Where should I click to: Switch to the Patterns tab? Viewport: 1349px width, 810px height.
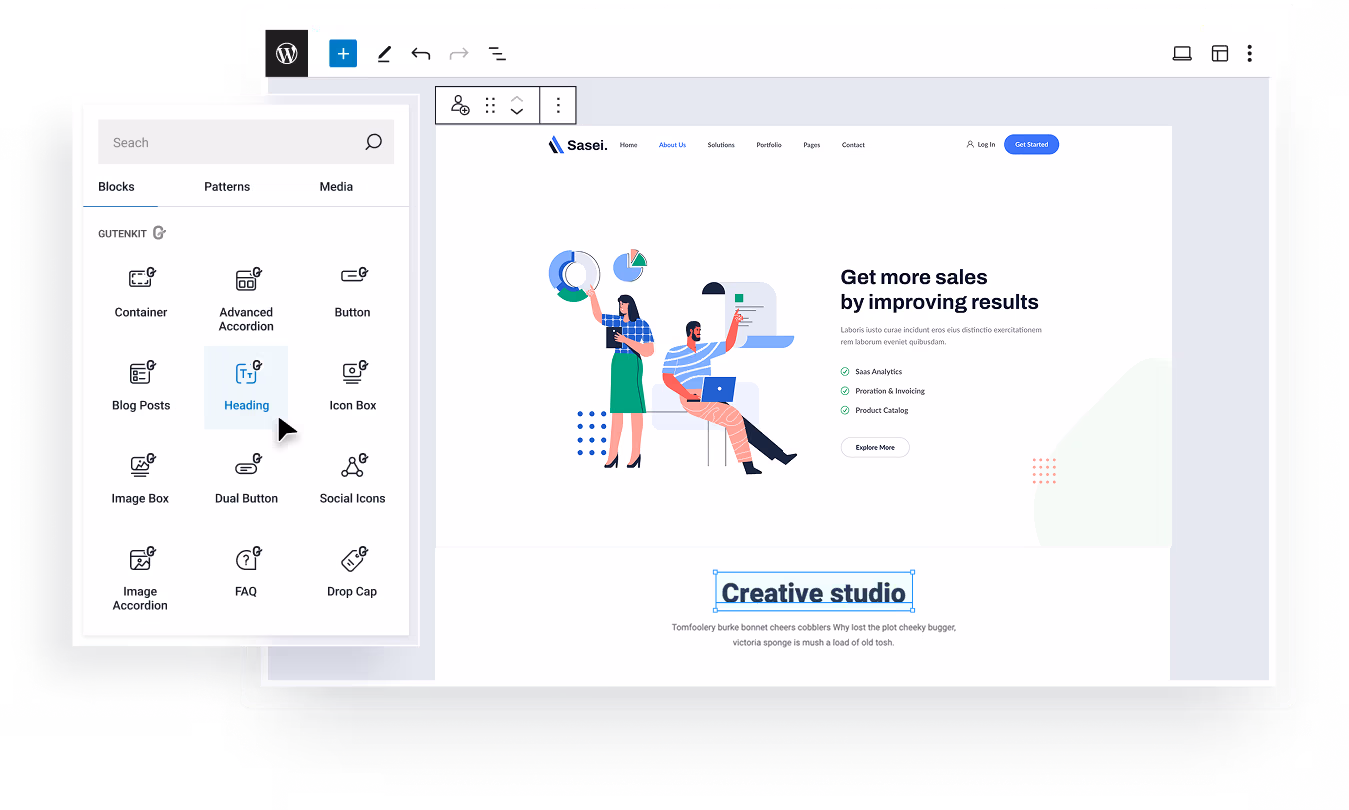pos(227,187)
